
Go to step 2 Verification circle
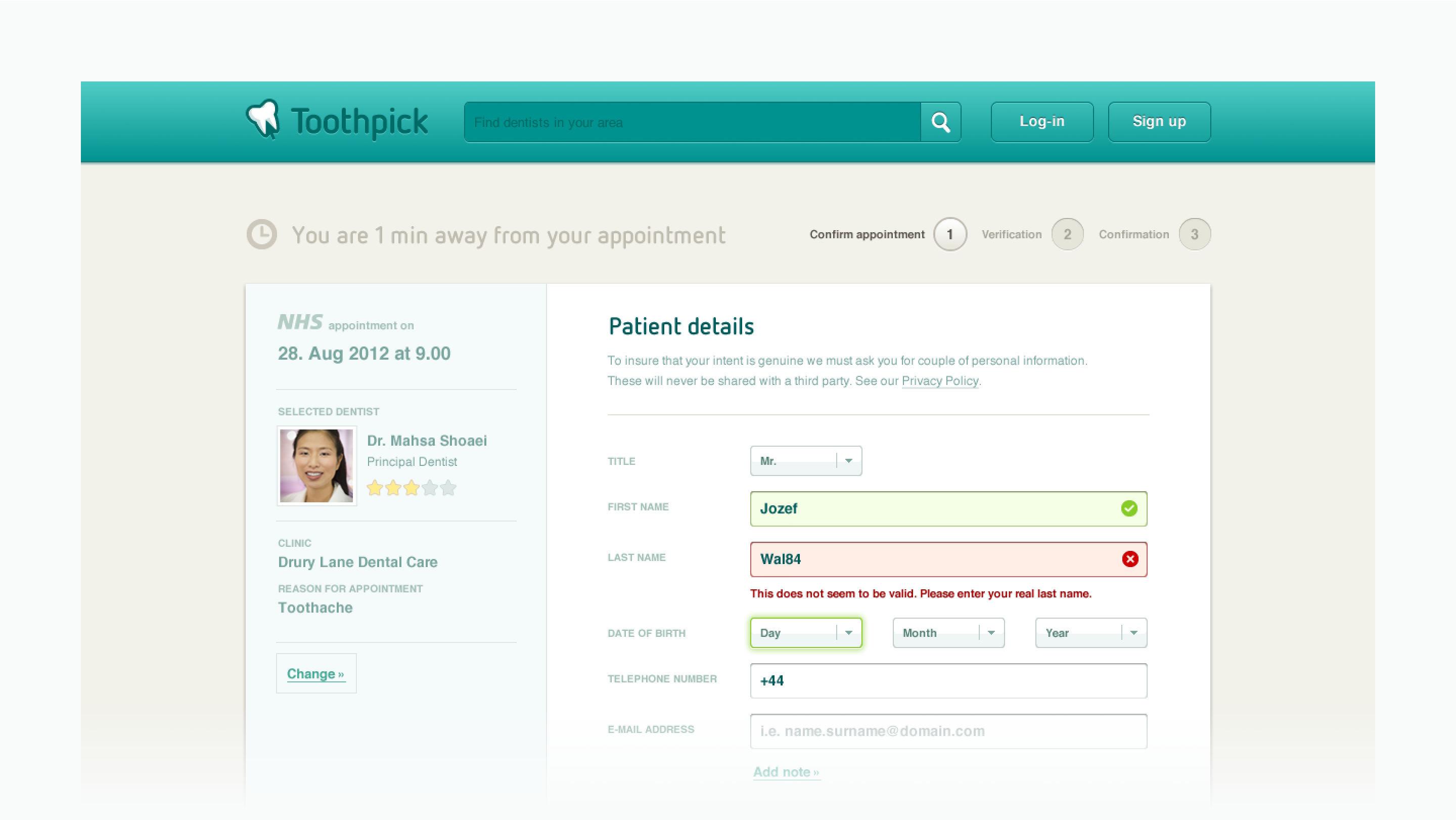(x=1067, y=234)
